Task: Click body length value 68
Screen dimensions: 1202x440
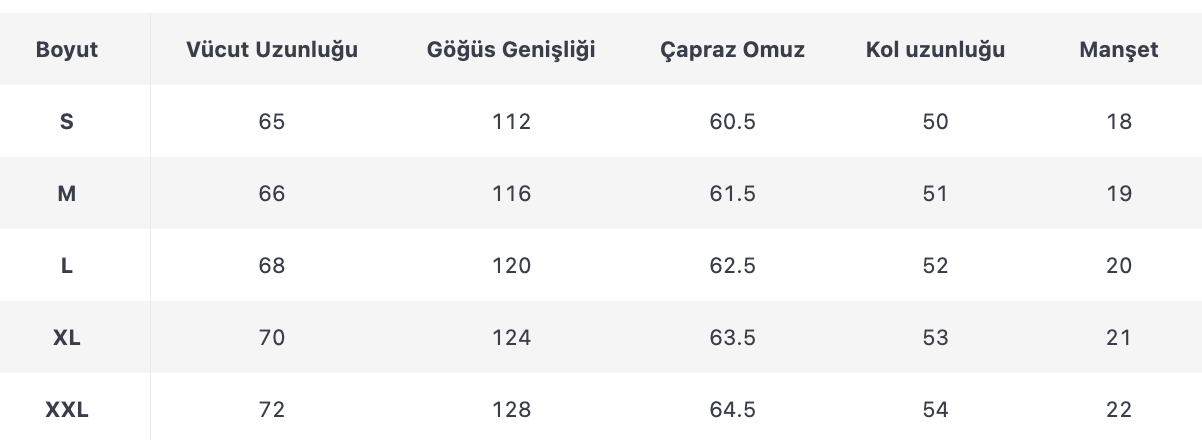Action: (x=272, y=266)
